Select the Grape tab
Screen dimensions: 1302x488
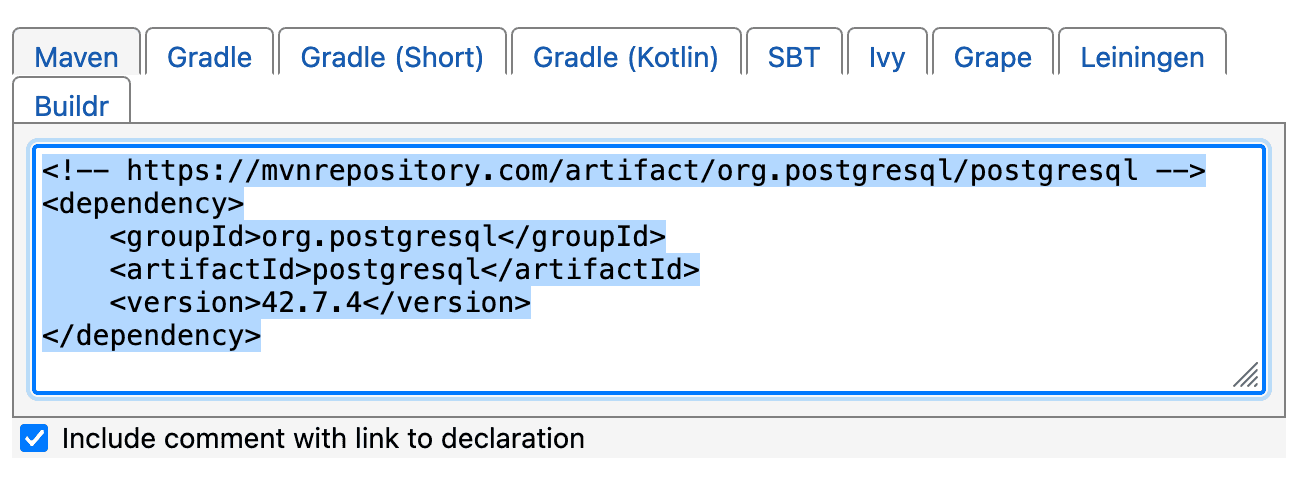click(992, 57)
